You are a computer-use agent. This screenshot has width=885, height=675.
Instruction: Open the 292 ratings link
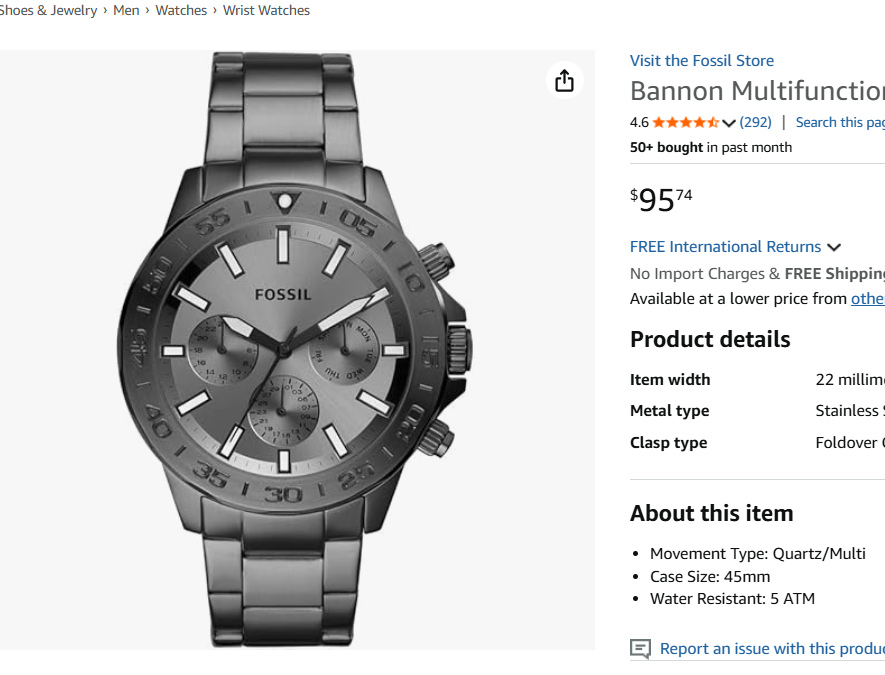(x=756, y=123)
